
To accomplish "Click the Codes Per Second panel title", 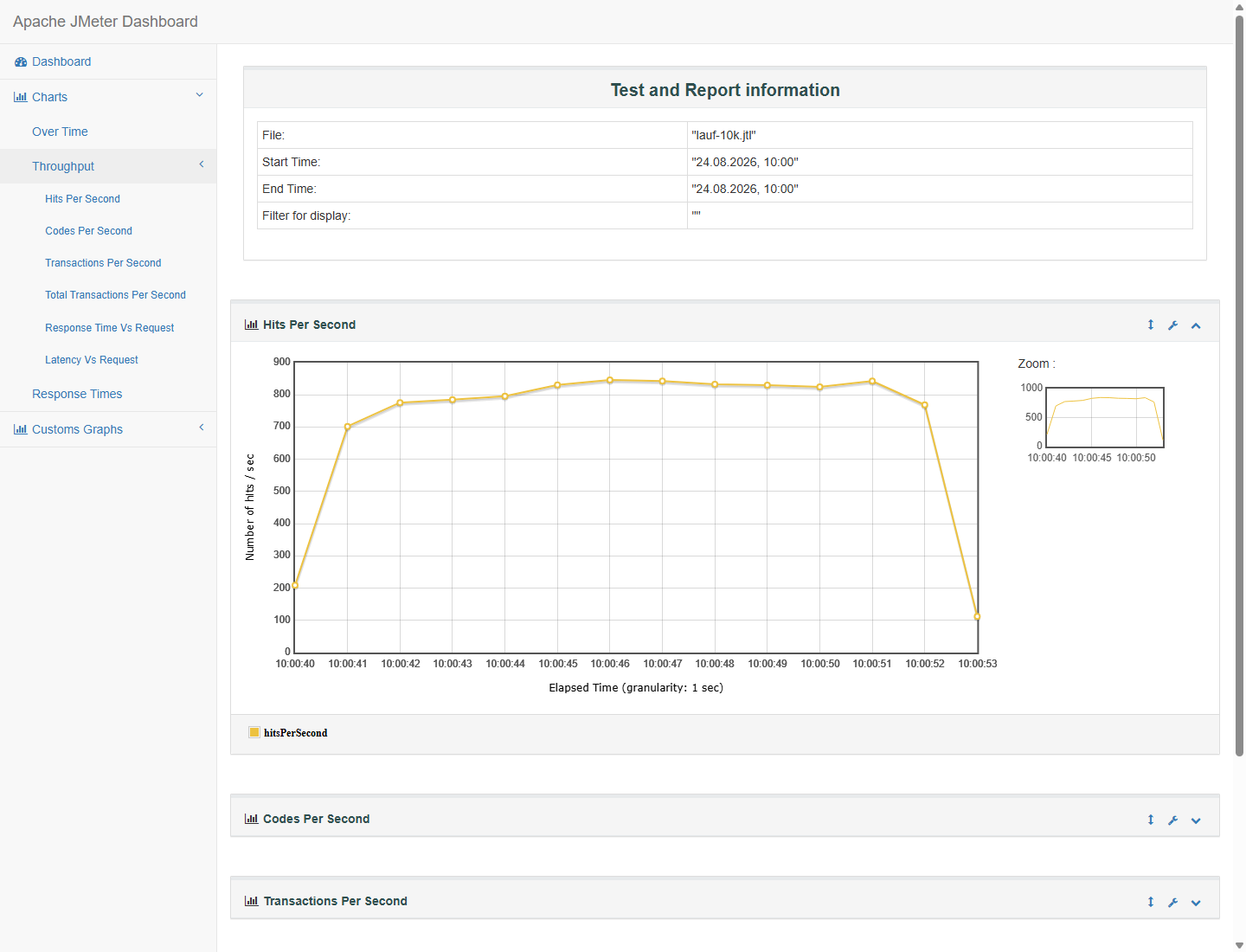I will [x=316, y=820].
